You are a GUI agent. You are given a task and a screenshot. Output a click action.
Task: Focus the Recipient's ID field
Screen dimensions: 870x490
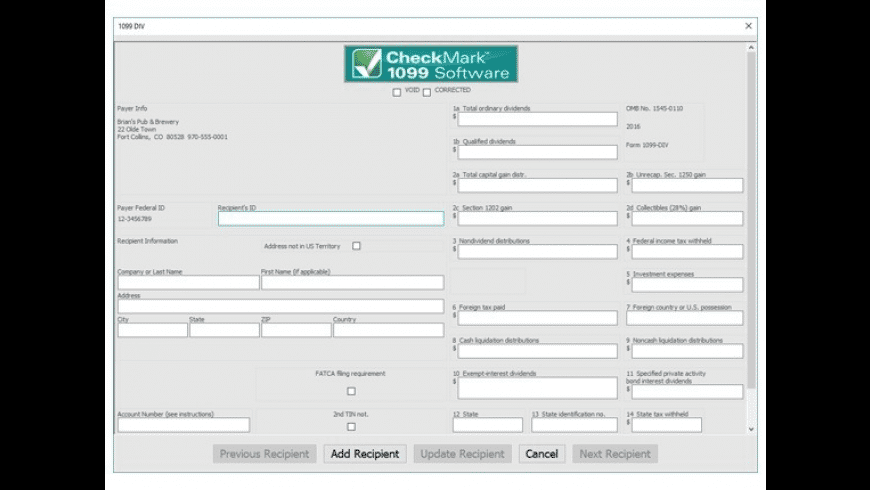point(331,219)
